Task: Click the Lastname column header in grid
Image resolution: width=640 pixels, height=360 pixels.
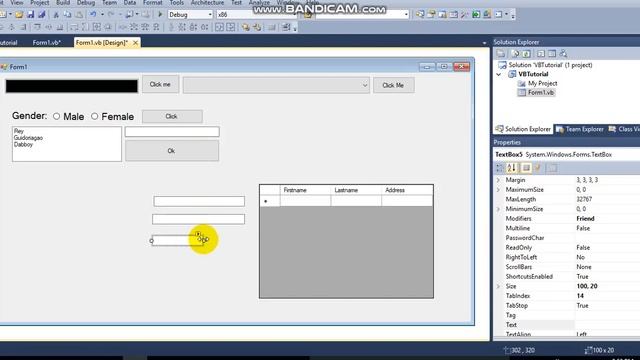Action: (x=356, y=190)
